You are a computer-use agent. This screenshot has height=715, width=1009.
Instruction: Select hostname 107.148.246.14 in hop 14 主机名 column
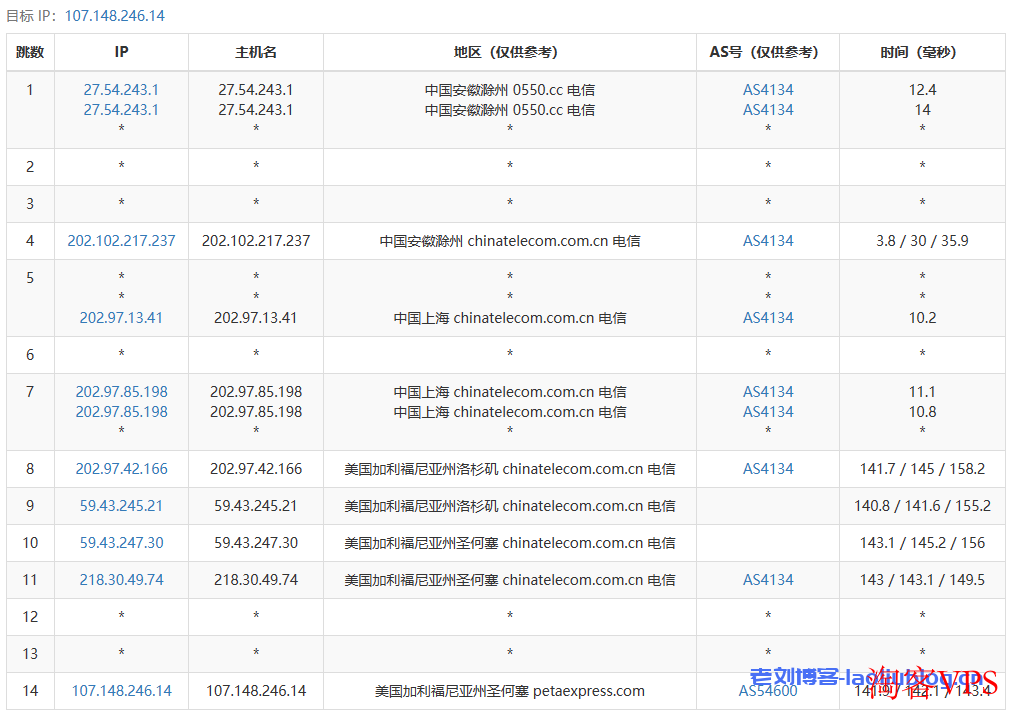point(255,691)
